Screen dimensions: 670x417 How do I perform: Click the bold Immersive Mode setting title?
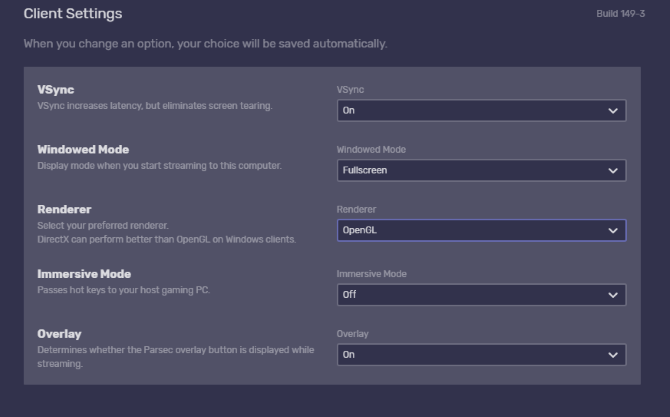click(84, 274)
